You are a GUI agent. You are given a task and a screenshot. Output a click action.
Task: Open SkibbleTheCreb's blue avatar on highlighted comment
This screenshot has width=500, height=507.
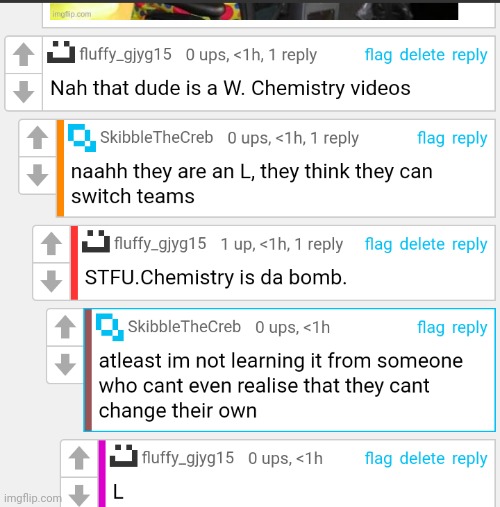[110, 327]
